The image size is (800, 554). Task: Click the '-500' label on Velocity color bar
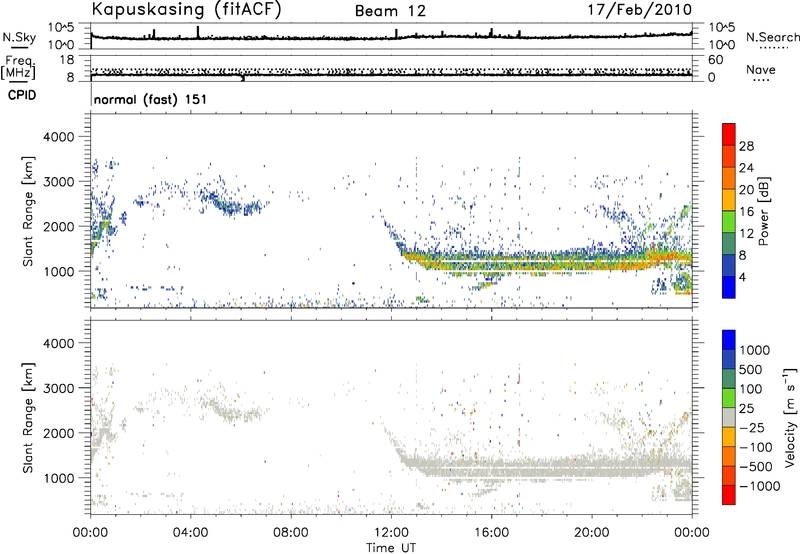[x=756, y=467]
